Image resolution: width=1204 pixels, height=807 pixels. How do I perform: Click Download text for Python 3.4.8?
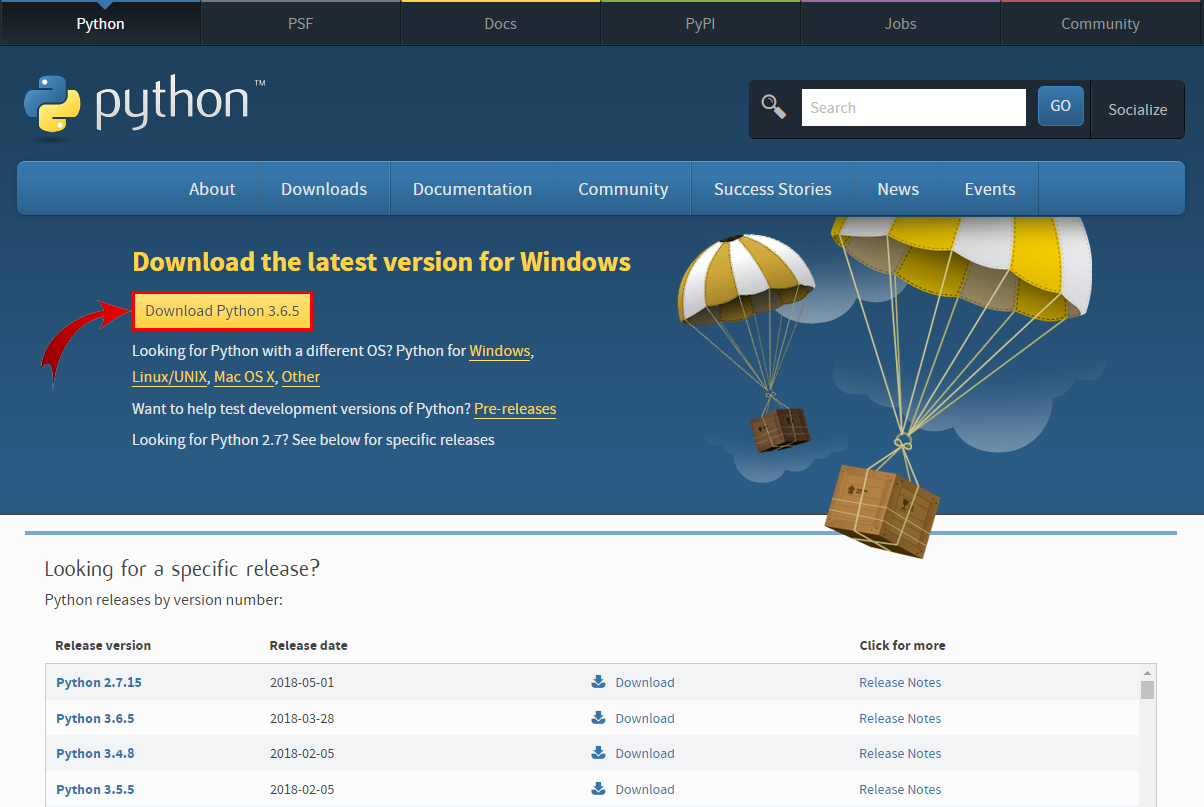645,753
